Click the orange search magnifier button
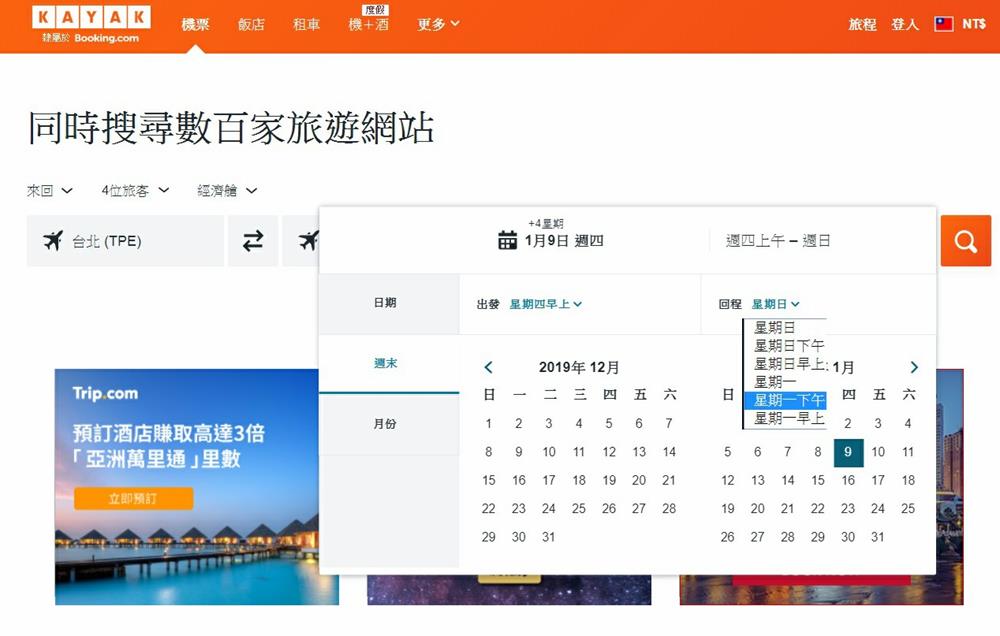 (965, 241)
